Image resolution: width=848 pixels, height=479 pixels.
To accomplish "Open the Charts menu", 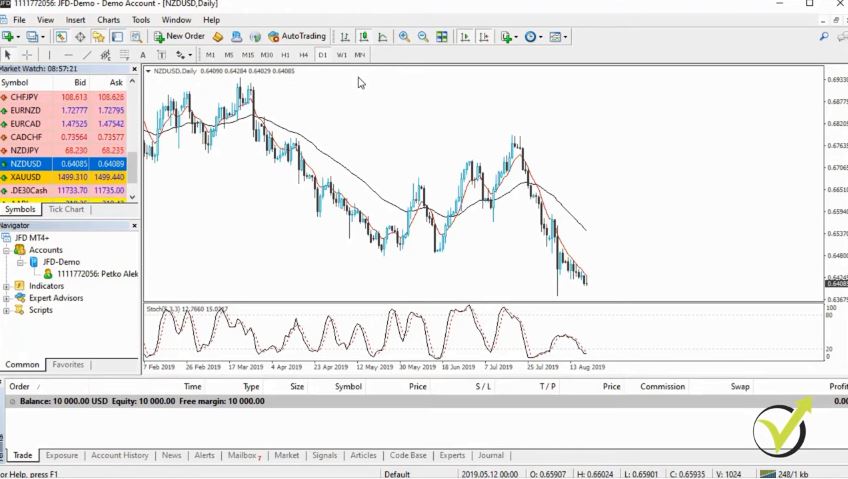I will click(x=108, y=20).
